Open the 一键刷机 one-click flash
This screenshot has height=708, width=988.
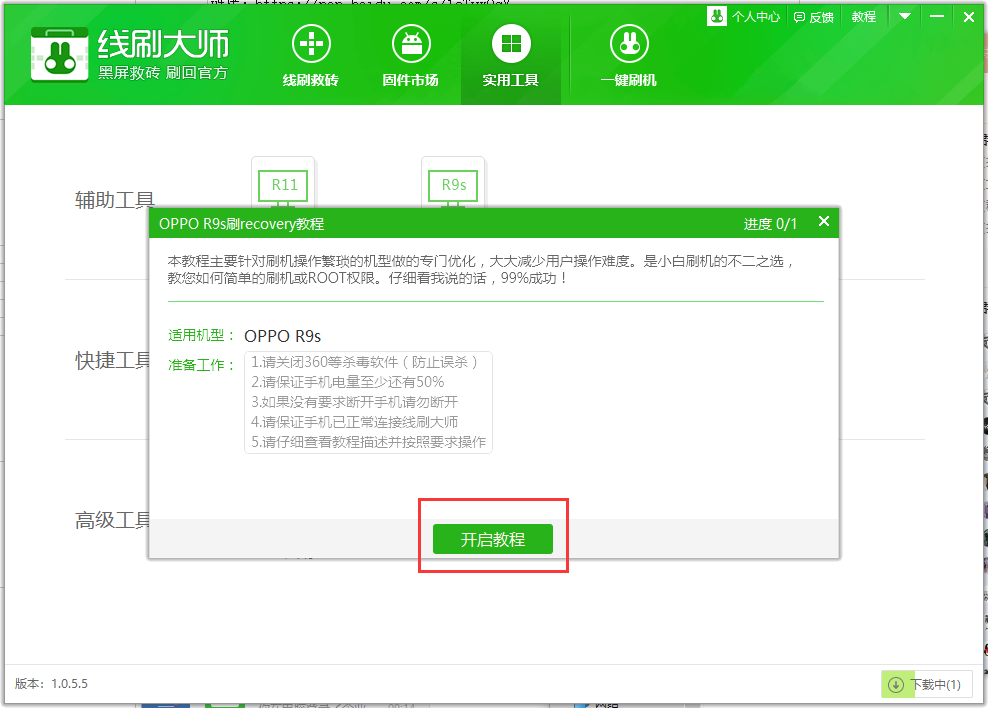click(x=629, y=55)
